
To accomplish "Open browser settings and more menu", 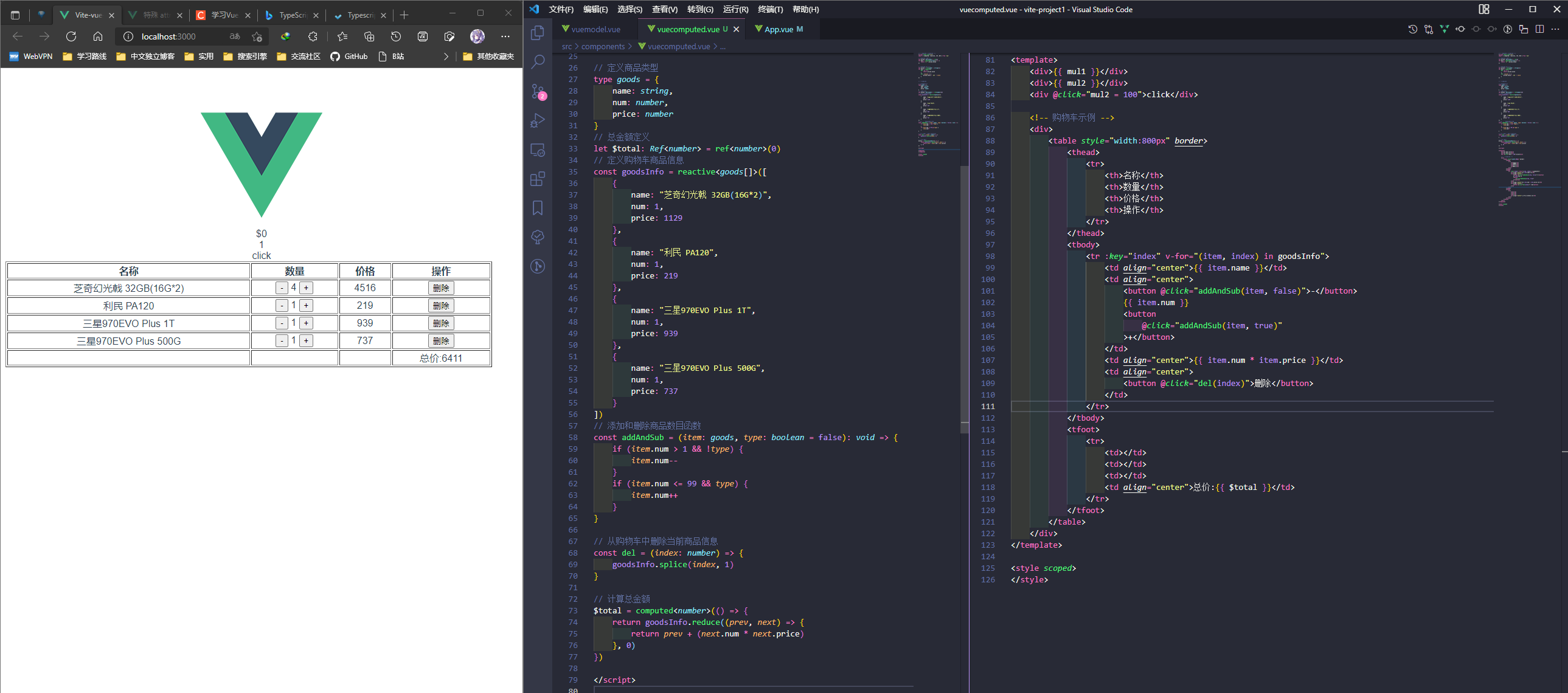I will pos(505,36).
